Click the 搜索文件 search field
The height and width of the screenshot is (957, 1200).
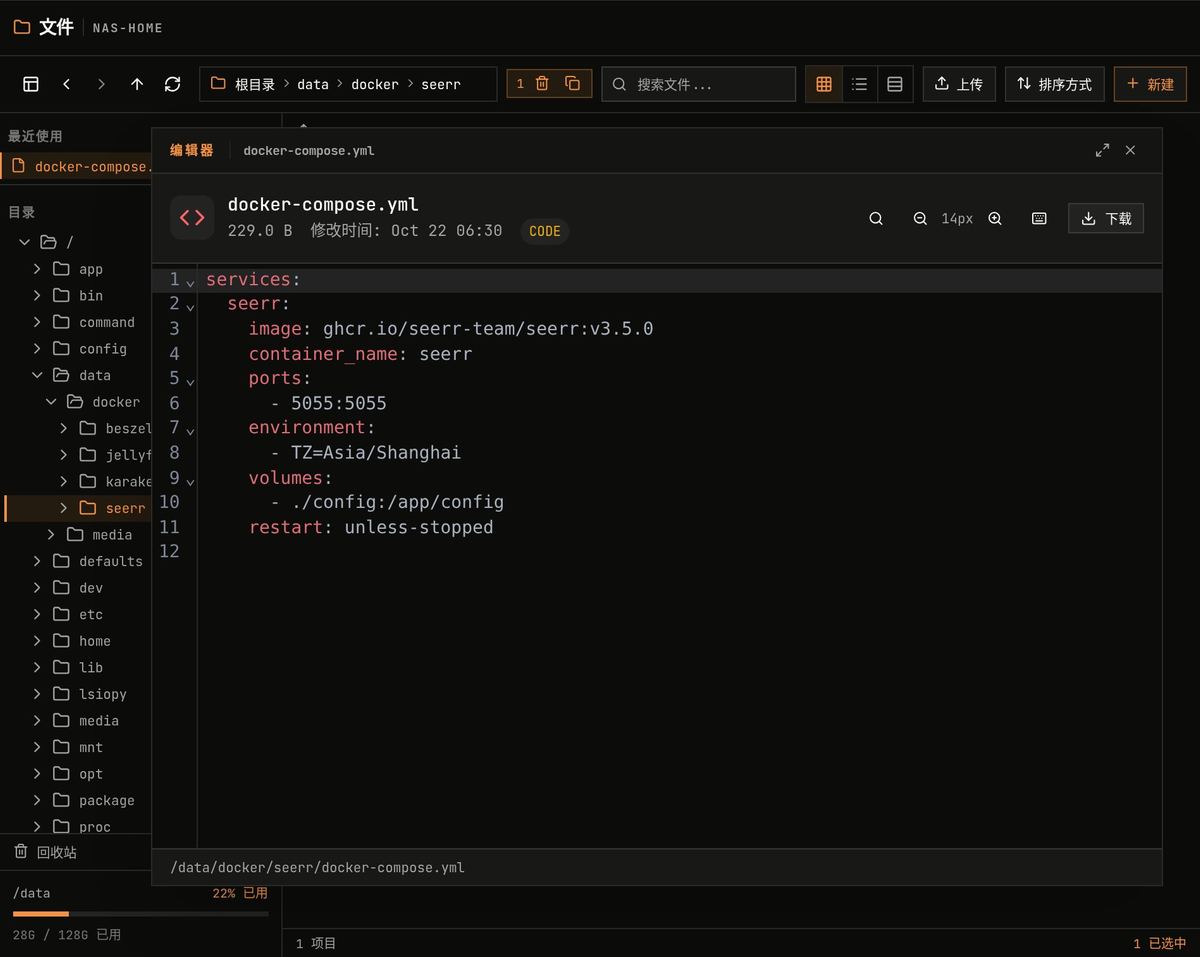coord(698,84)
